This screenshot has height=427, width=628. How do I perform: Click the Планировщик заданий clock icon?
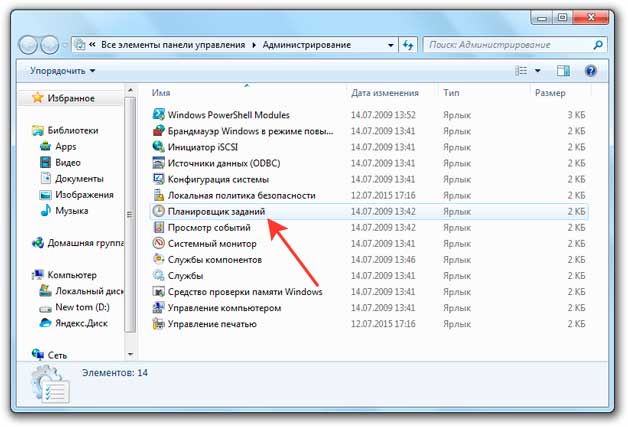tap(159, 211)
